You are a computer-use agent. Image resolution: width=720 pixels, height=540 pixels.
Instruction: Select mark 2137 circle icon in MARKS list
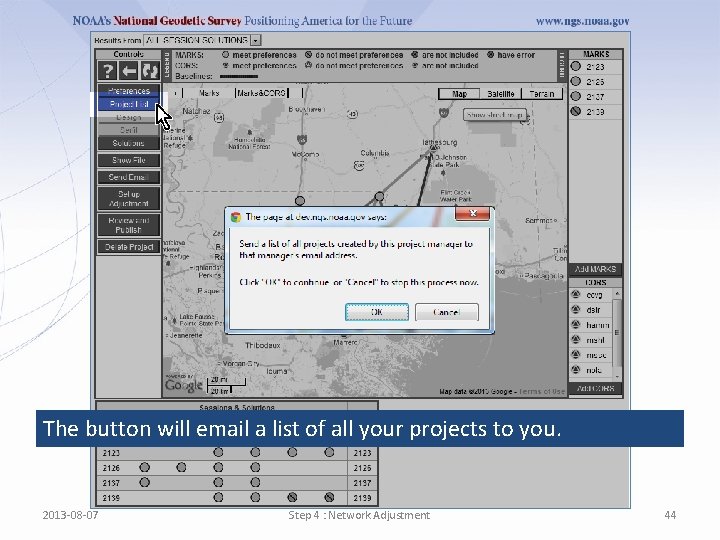pyautogui.click(x=575, y=96)
